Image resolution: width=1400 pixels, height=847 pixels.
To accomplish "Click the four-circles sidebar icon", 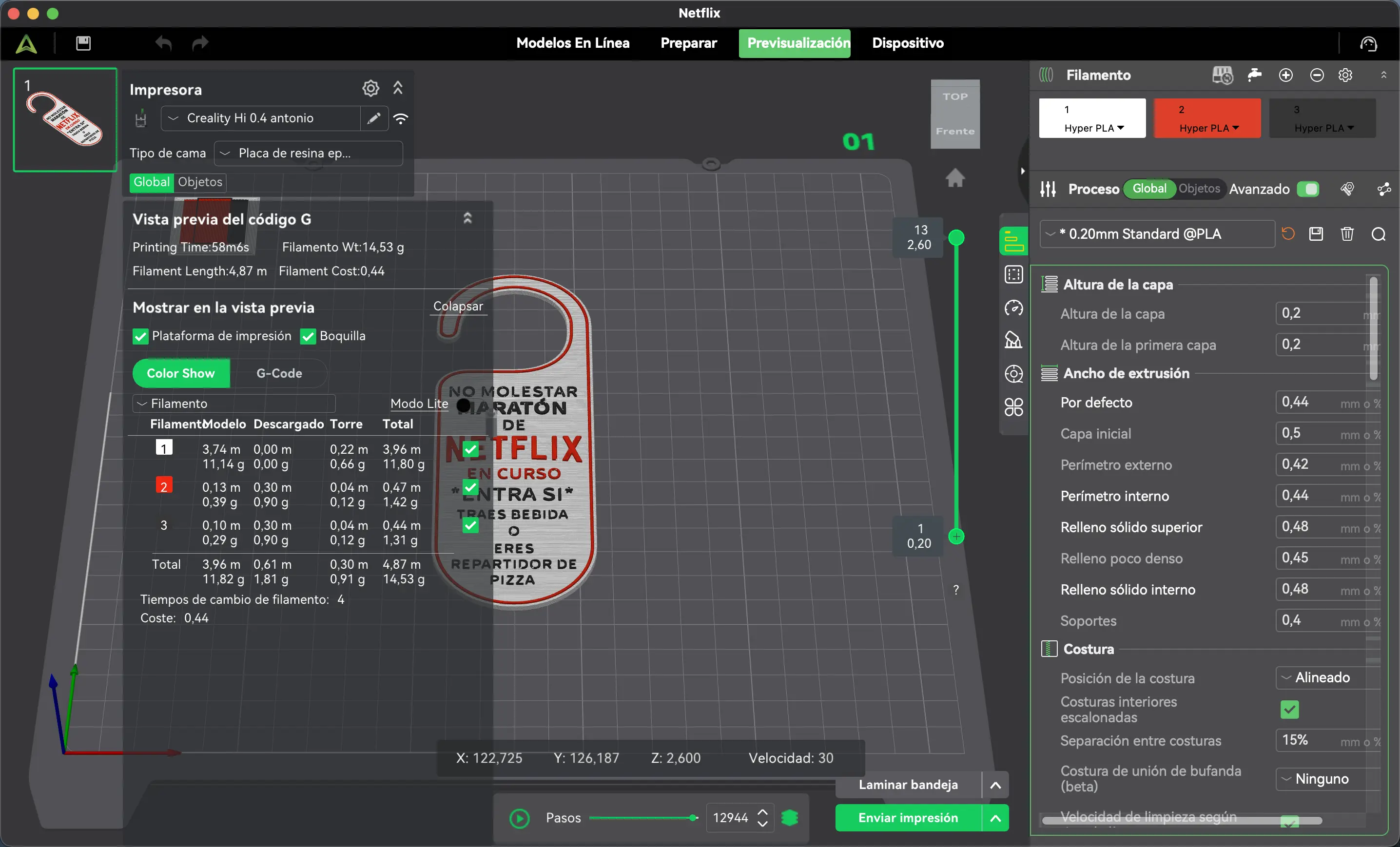I will coord(1013,407).
